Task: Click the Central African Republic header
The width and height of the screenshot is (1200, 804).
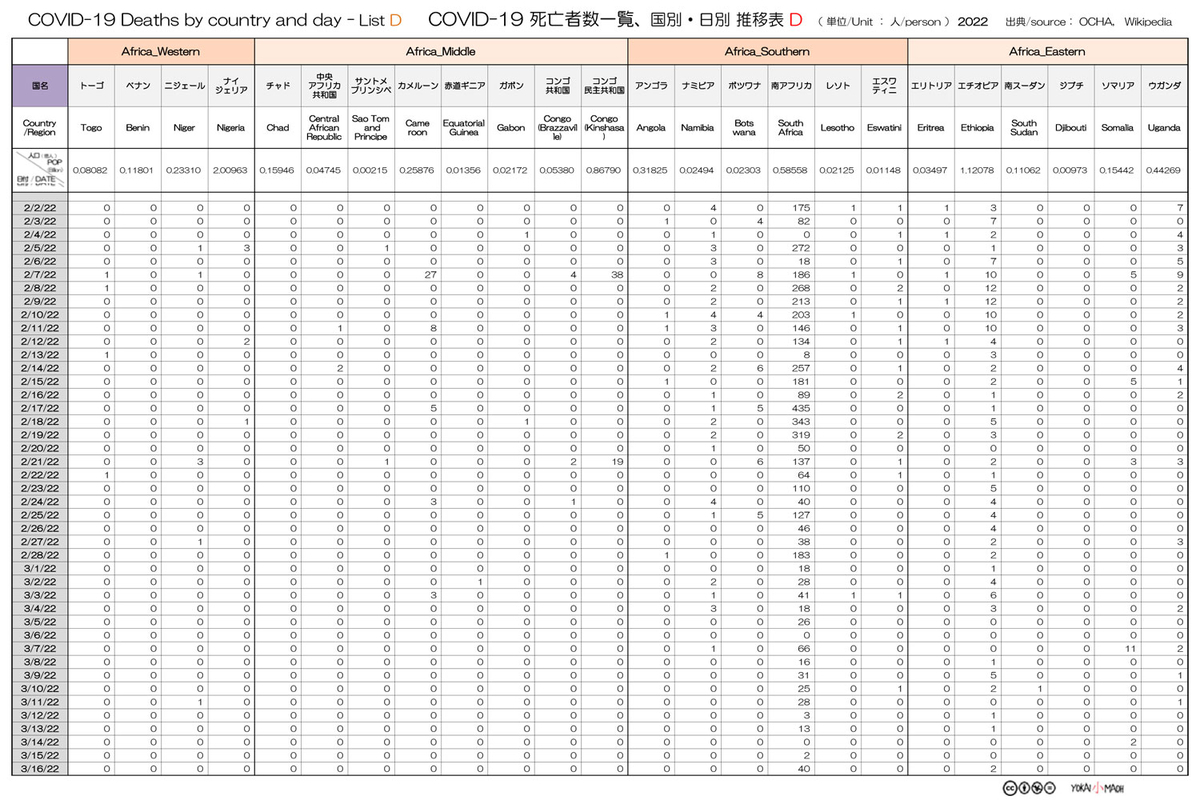Action: (x=324, y=128)
